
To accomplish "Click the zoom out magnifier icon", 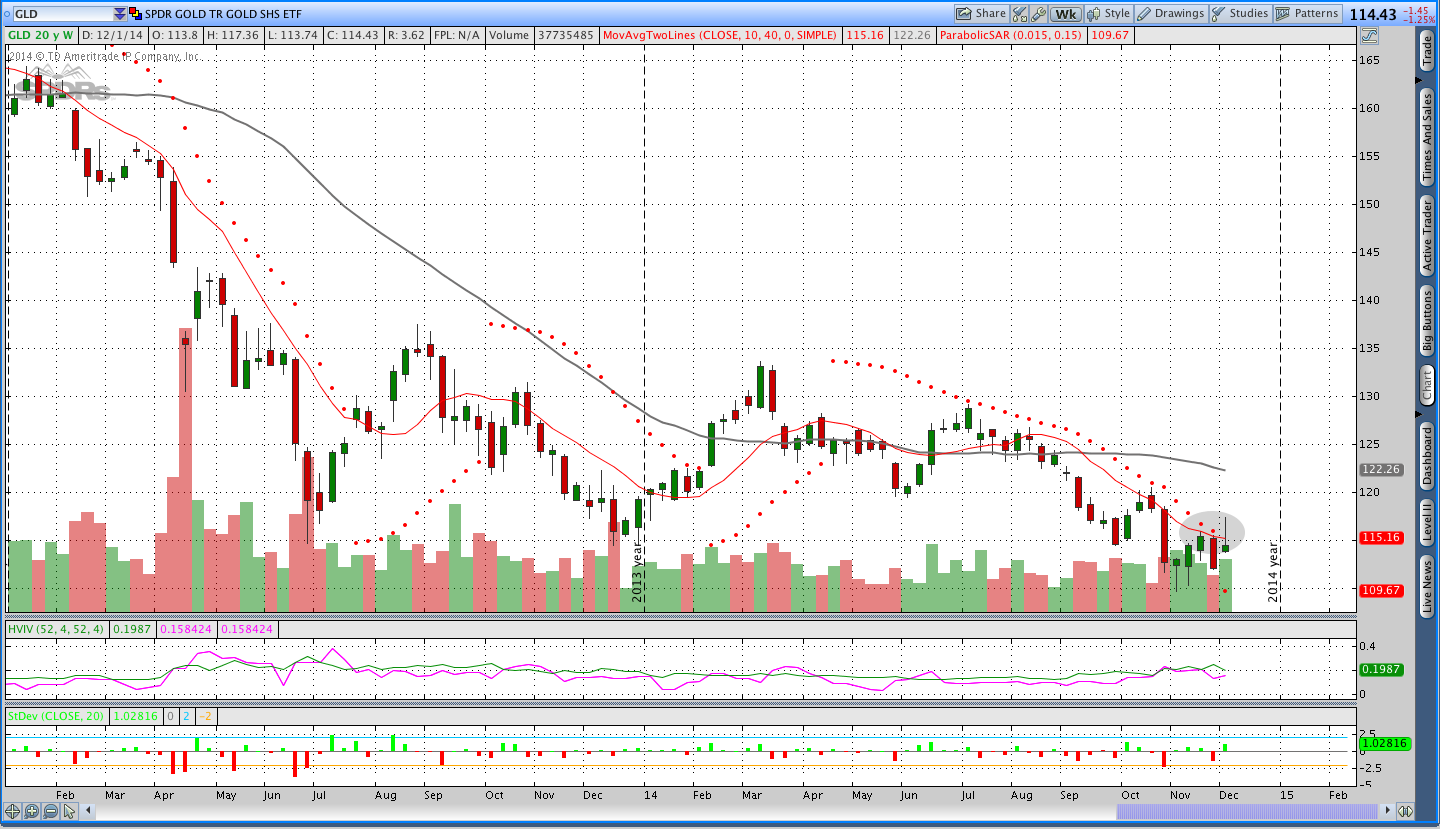I will [x=50, y=811].
